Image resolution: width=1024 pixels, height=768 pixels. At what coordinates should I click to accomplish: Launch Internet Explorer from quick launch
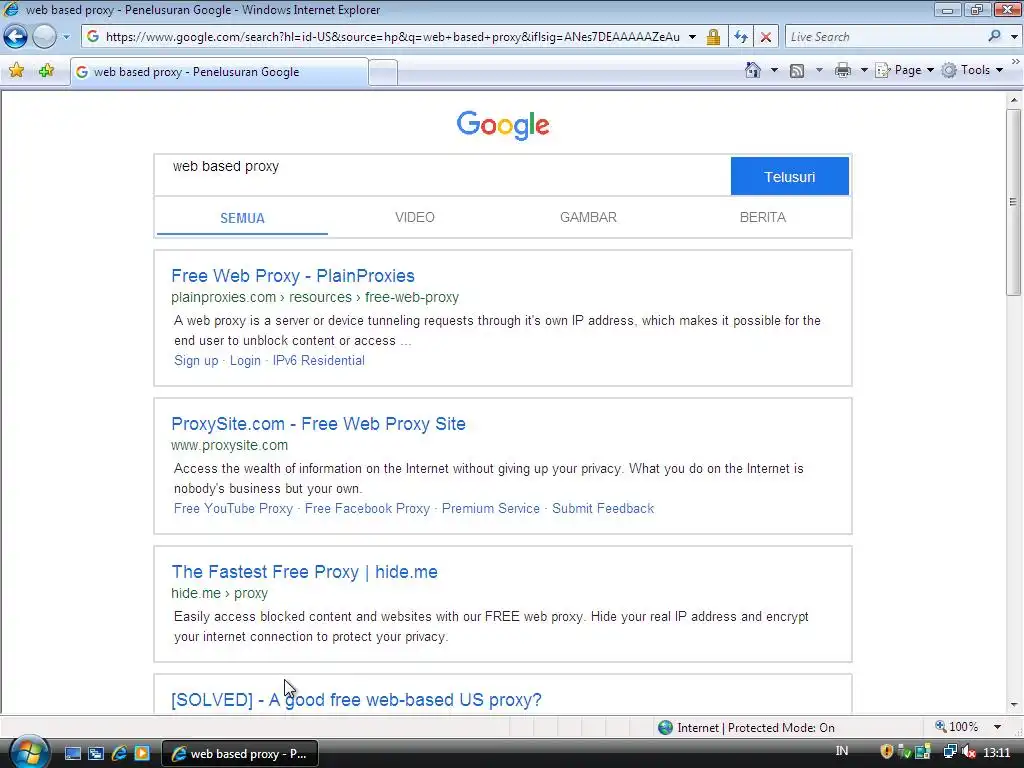pyautogui.click(x=119, y=754)
